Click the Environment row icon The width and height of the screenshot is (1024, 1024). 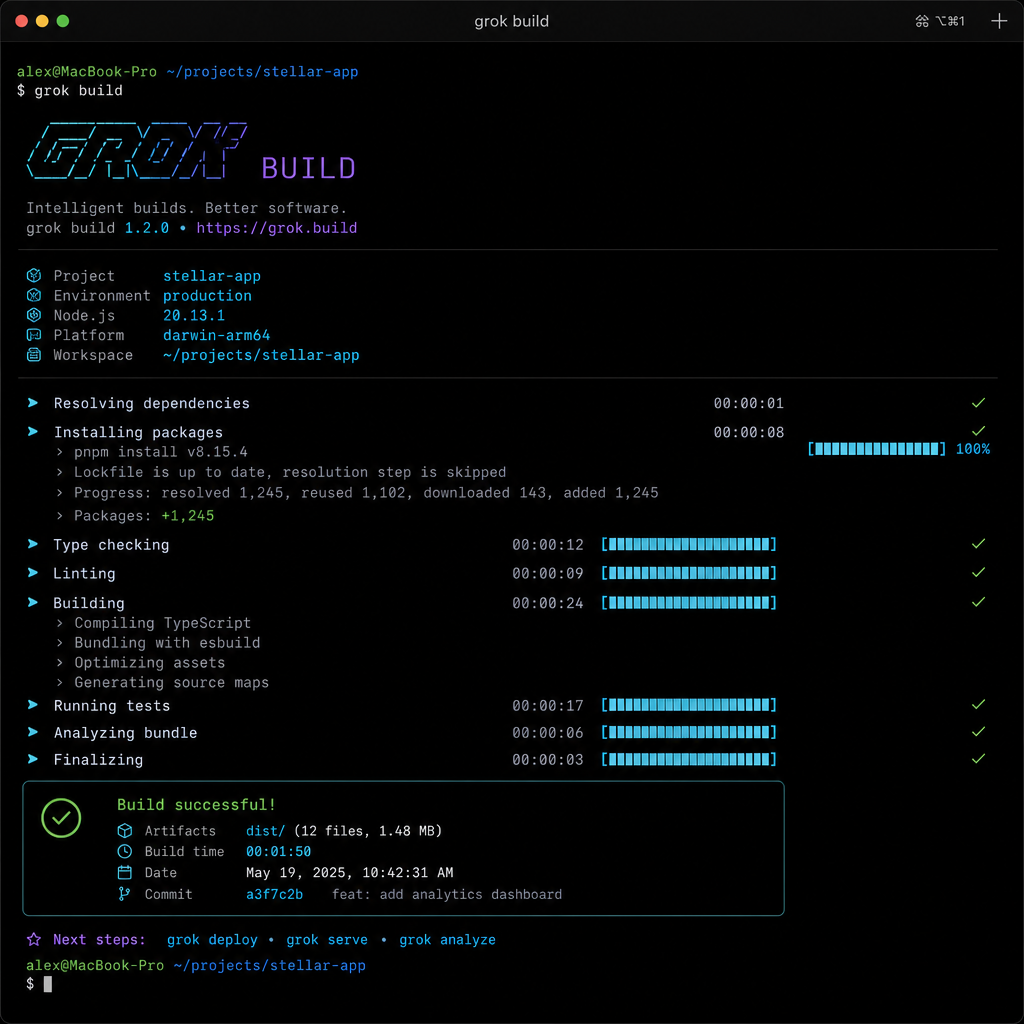pos(34,295)
